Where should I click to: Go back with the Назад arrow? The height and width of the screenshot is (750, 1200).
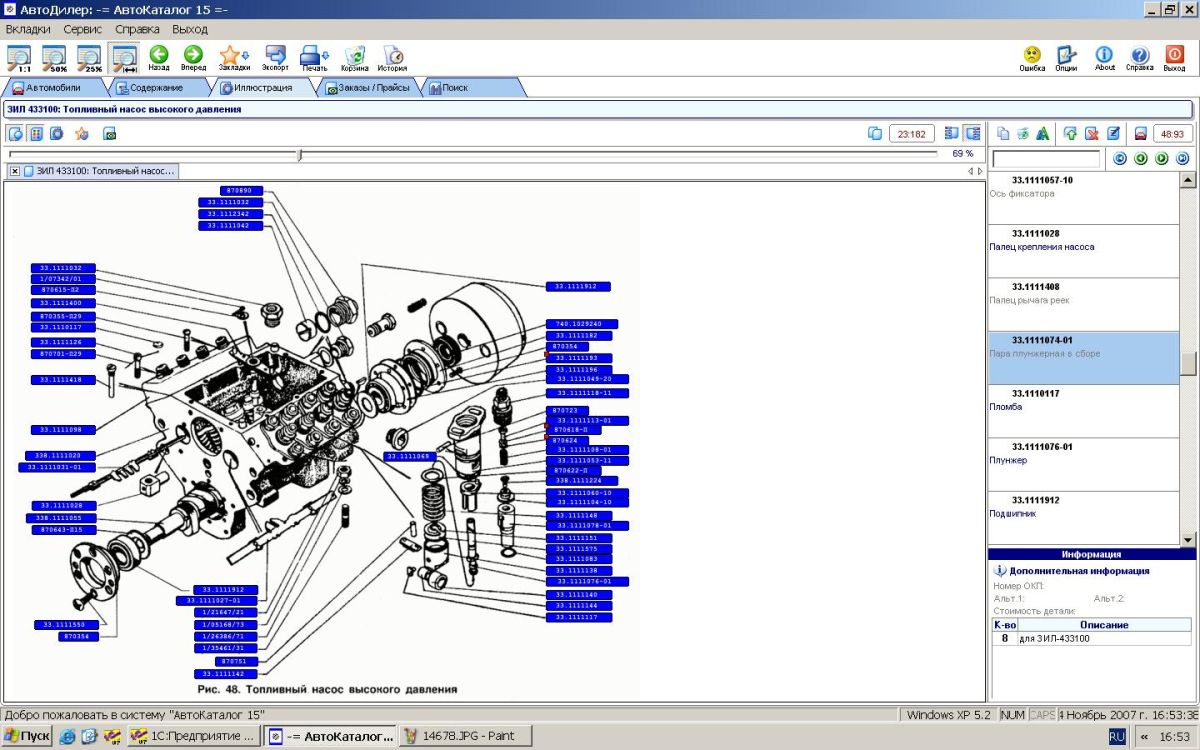tap(159, 58)
